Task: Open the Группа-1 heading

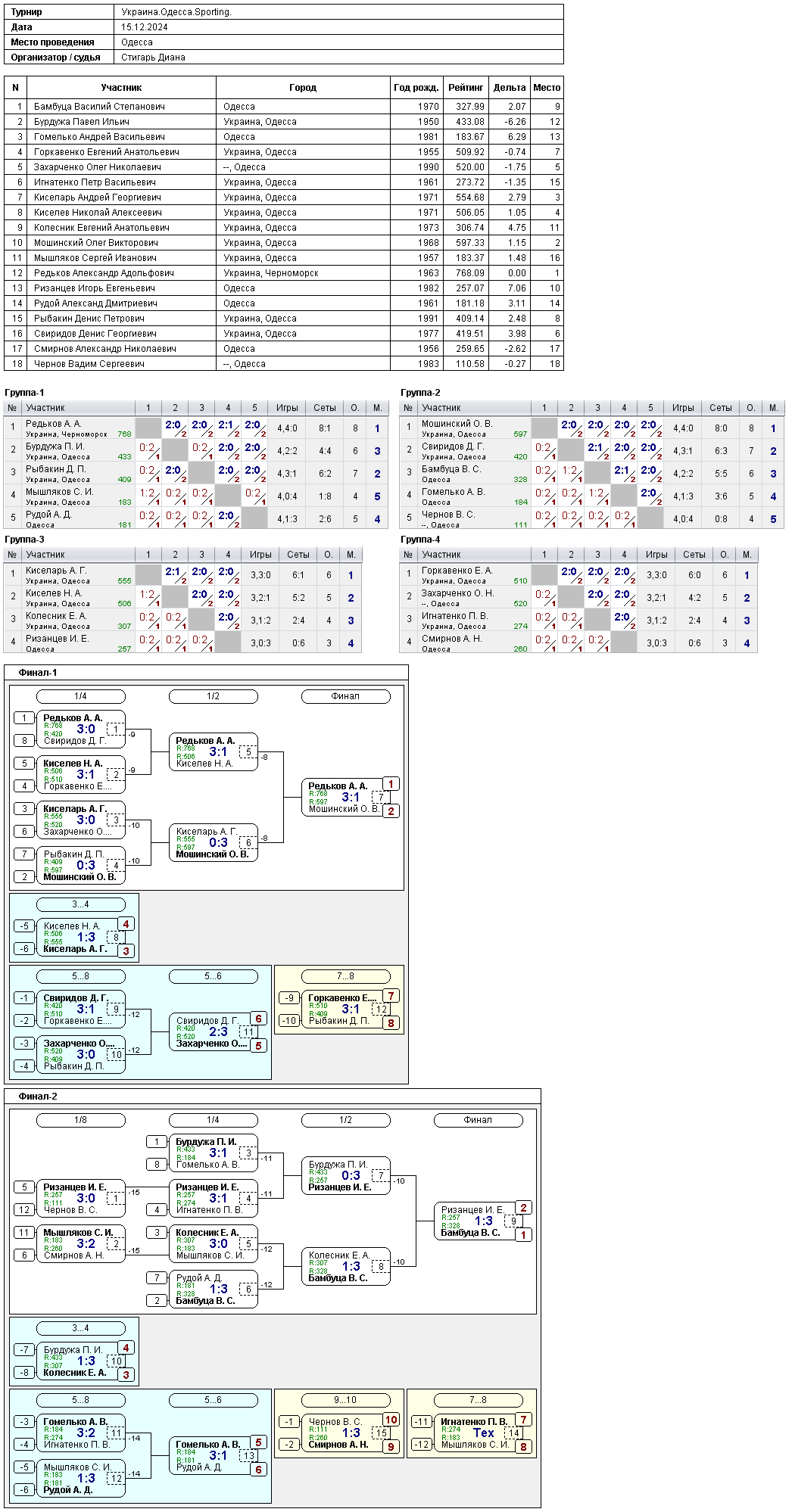Action: coord(24,393)
